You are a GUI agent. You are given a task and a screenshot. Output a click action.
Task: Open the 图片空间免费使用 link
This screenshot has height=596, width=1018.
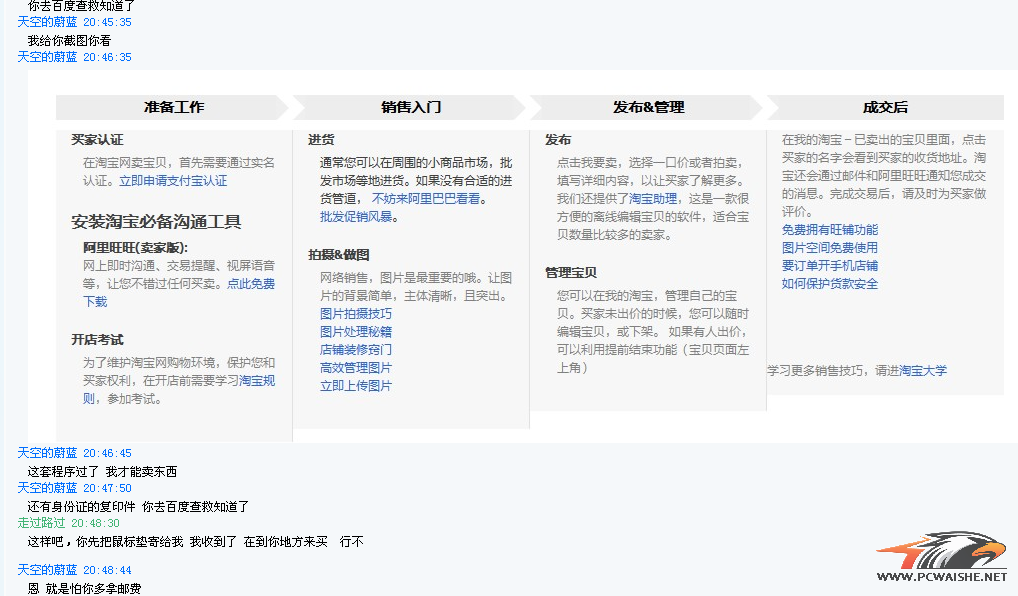pos(830,248)
